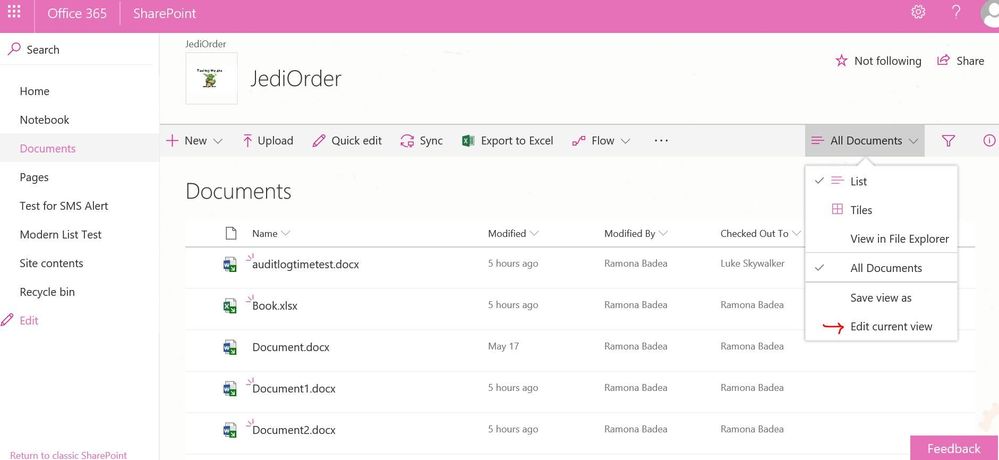Screen dimensions: 999x460
Task: Open the user profile avatar
Action: [989, 15]
